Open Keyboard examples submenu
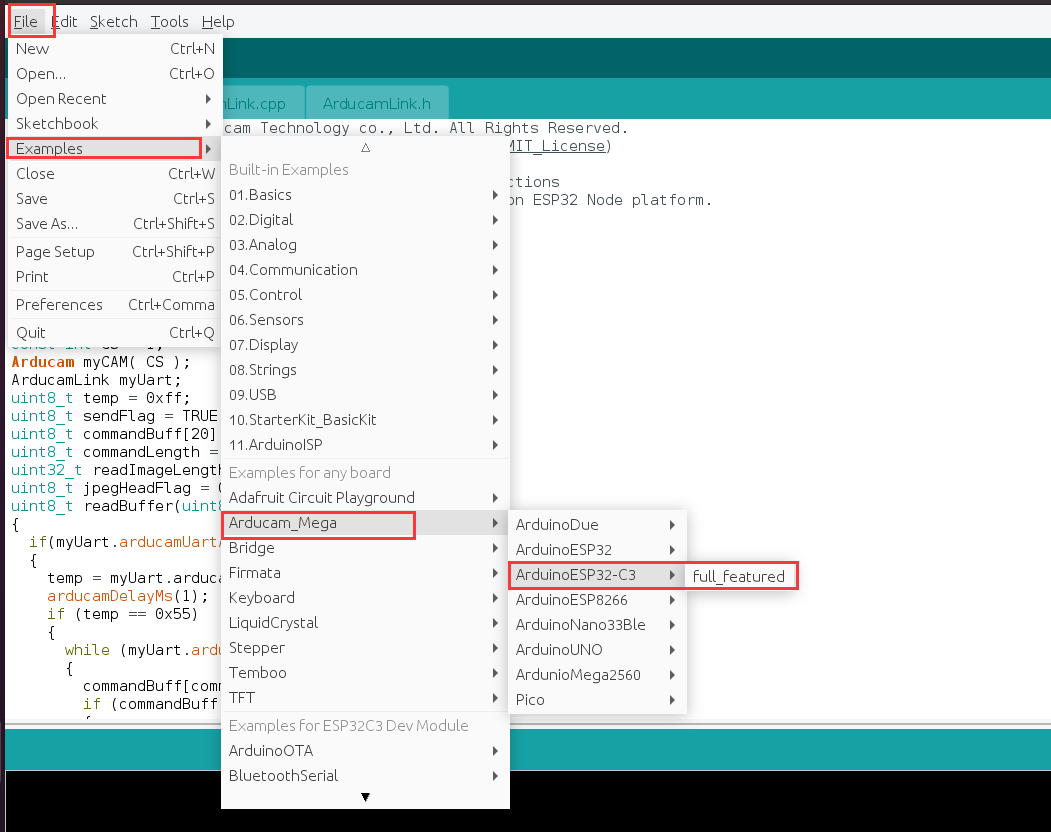The image size is (1051, 832). [x=365, y=598]
